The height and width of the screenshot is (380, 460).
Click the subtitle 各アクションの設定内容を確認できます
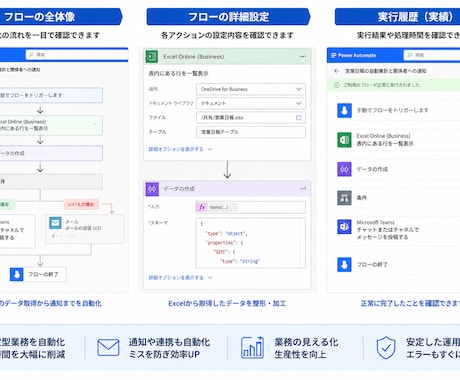coord(227,35)
